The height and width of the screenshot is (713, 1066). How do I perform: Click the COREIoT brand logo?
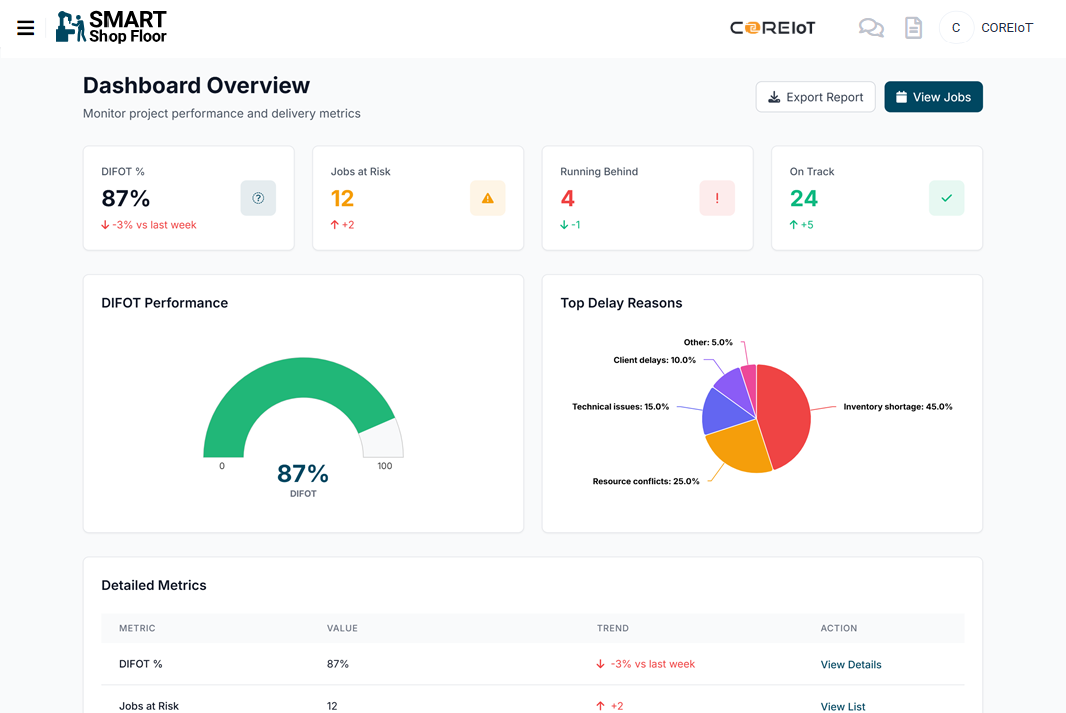coord(773,28)
